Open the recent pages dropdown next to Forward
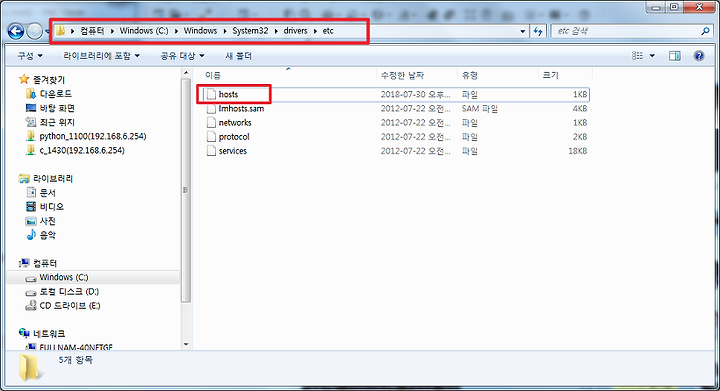720x391 pixels. tap(46, 32)
